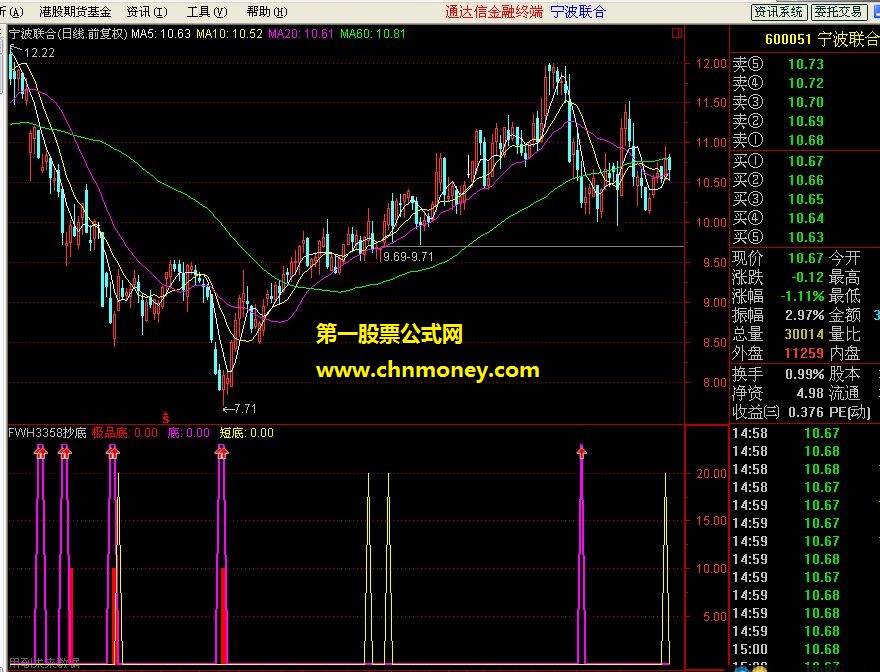Click the 买② 10.66 order row
The image size is (880, 672).
point(804,180)
